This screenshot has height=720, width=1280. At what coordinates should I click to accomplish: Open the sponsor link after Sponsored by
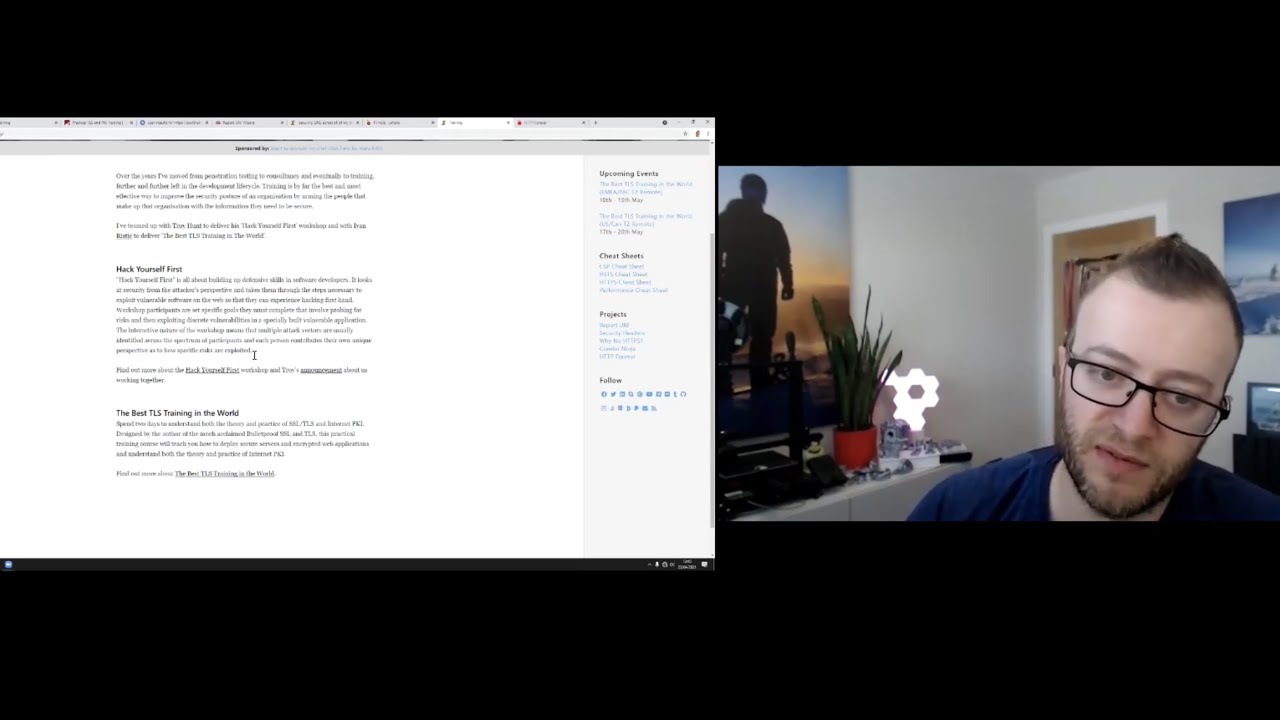[x=326, y=148]
